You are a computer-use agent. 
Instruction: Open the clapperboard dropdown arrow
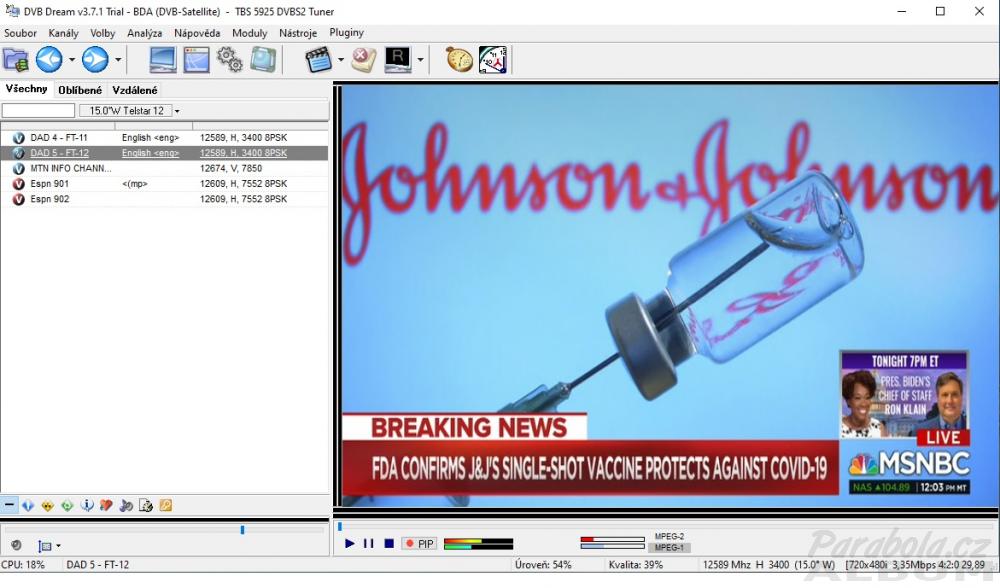(x=341, y=60)
